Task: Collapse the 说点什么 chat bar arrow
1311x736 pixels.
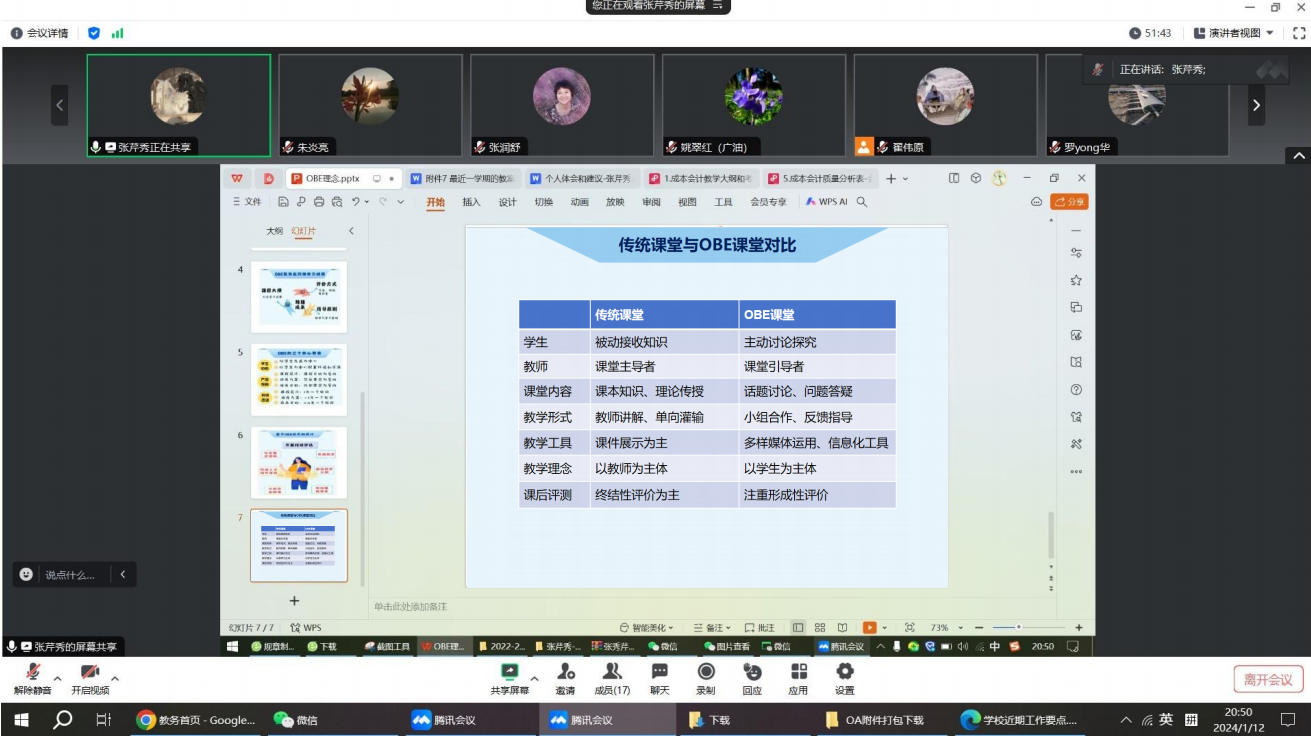Action: tap(123, 575)
